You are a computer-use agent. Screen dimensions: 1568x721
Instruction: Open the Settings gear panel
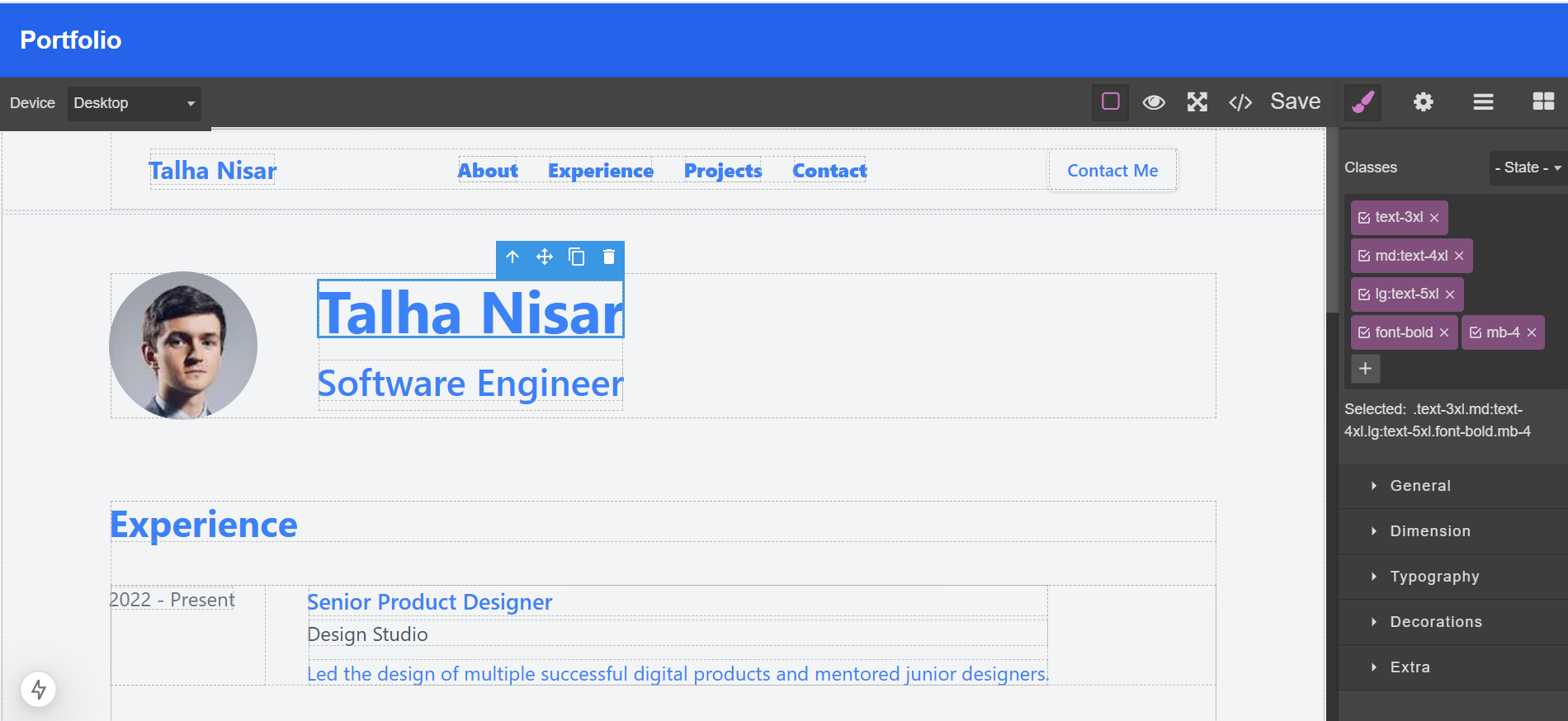[1424, 102]
